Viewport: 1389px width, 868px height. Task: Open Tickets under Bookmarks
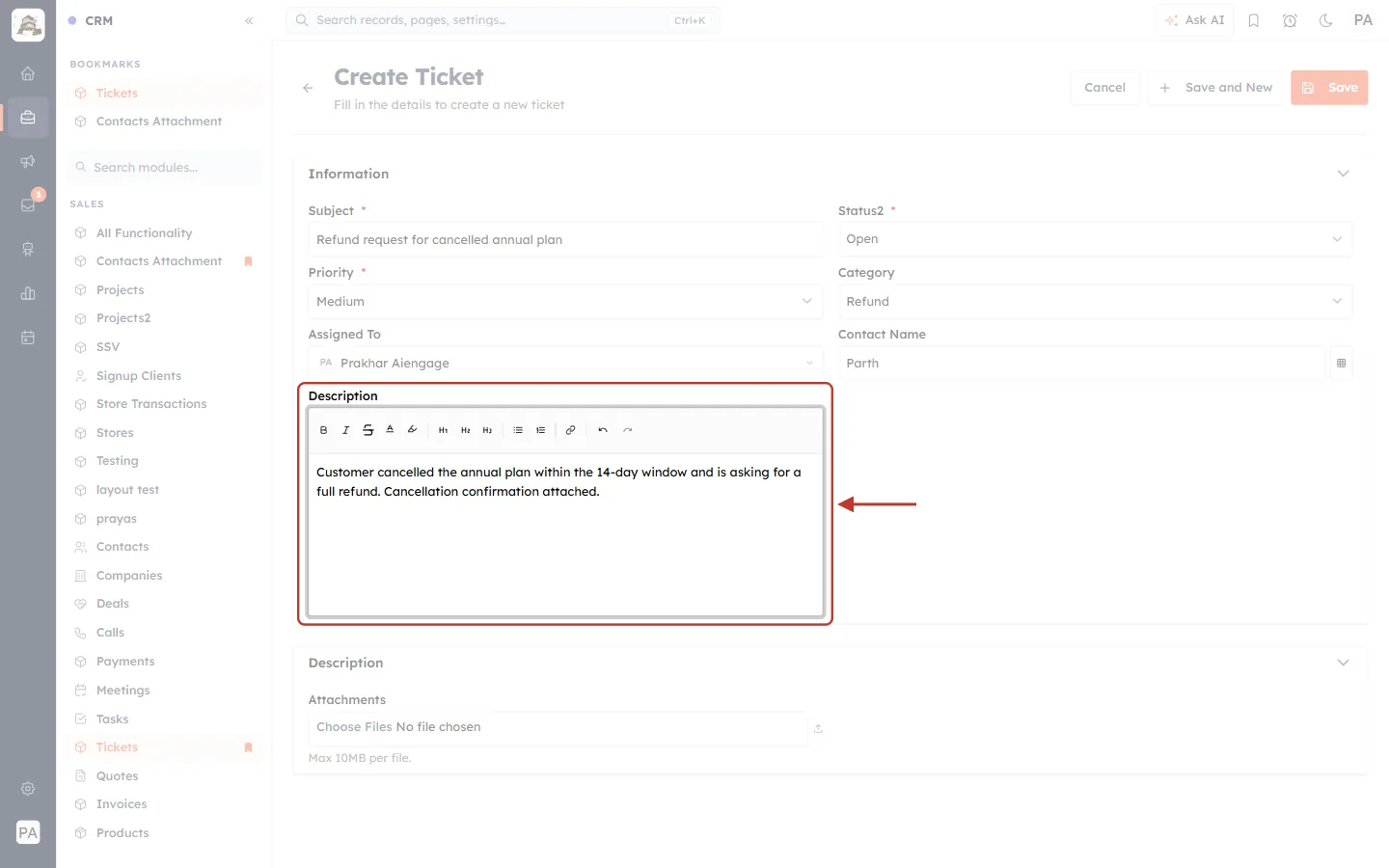coord(117,94)
